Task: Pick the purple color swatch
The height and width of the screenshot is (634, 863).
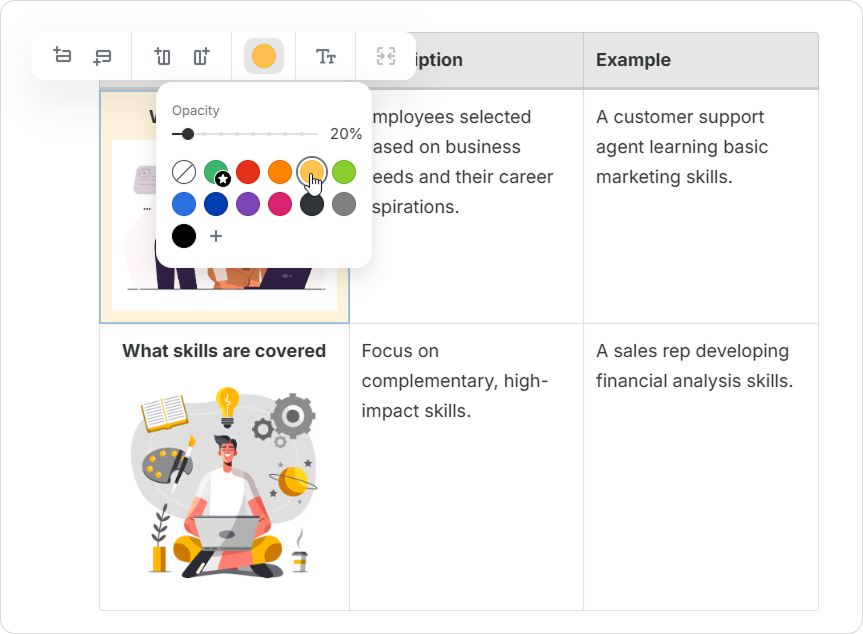Action: (x=248, y=204)
